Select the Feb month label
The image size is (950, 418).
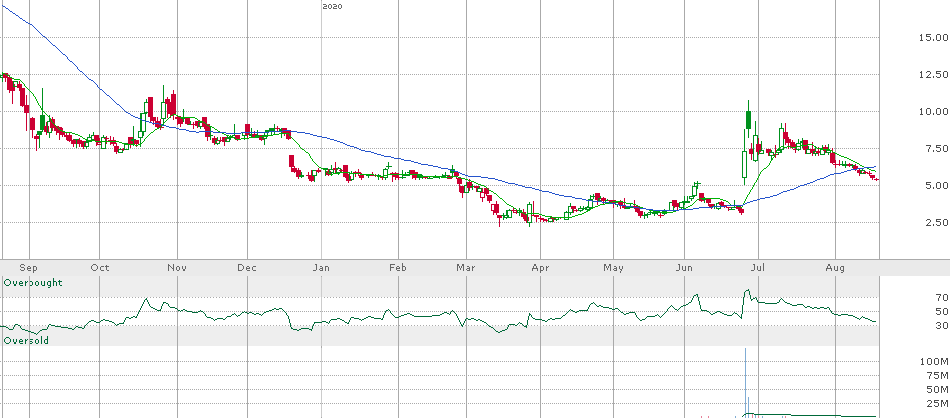tap(397, 268)
